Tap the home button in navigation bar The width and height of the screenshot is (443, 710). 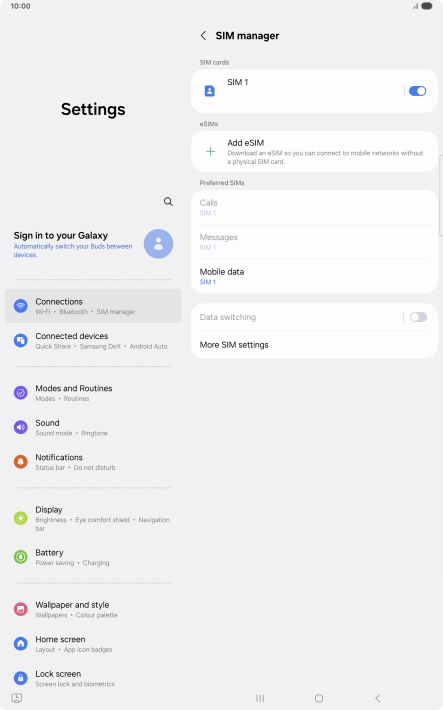click(319, 698)
